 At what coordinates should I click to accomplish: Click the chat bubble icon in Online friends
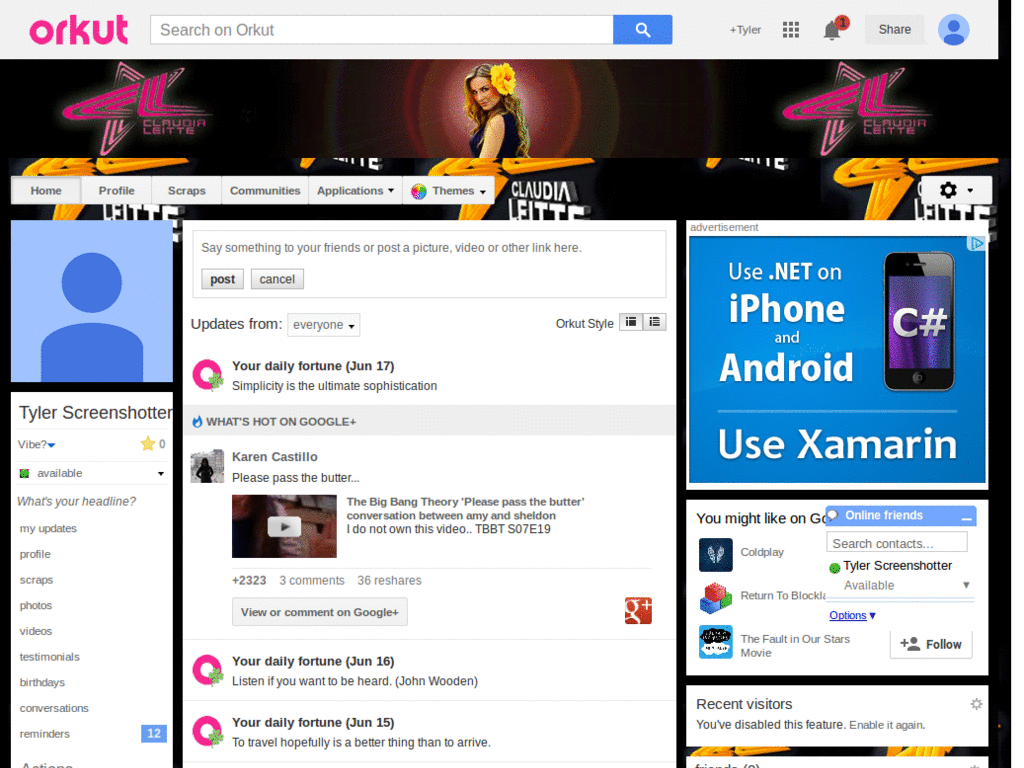pos(833,515)
